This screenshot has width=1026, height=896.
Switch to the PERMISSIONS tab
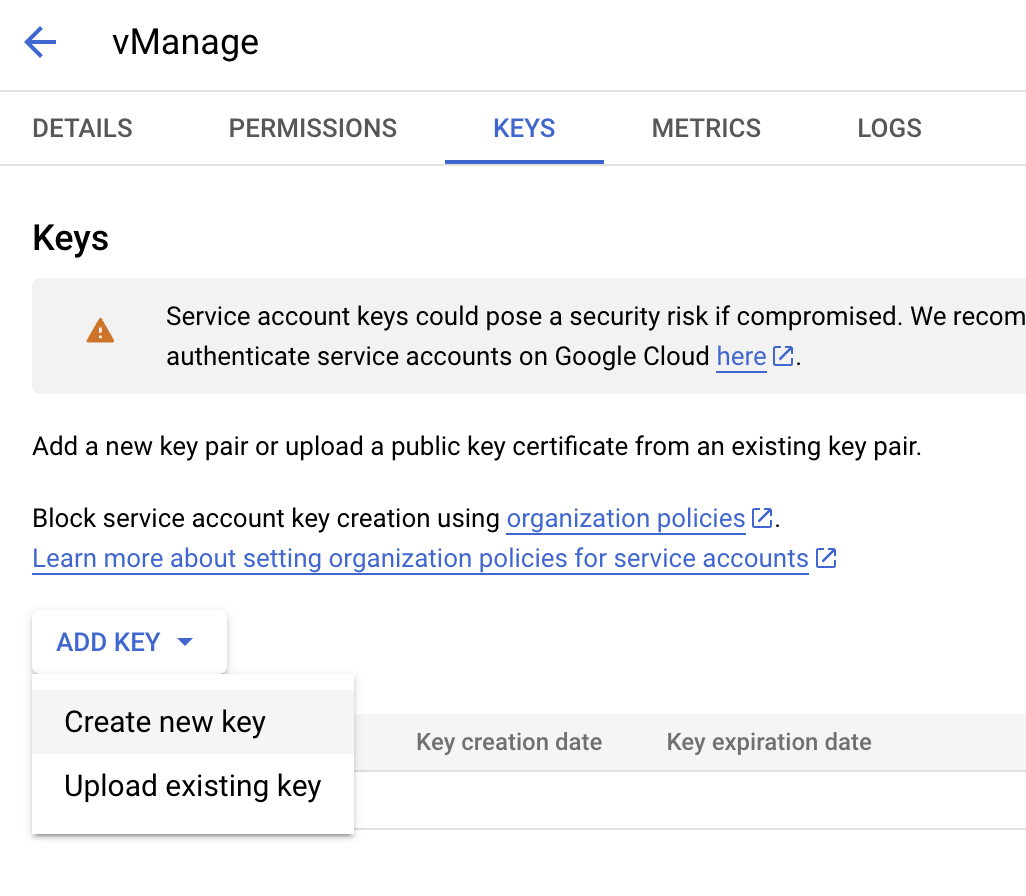(313, 128)
